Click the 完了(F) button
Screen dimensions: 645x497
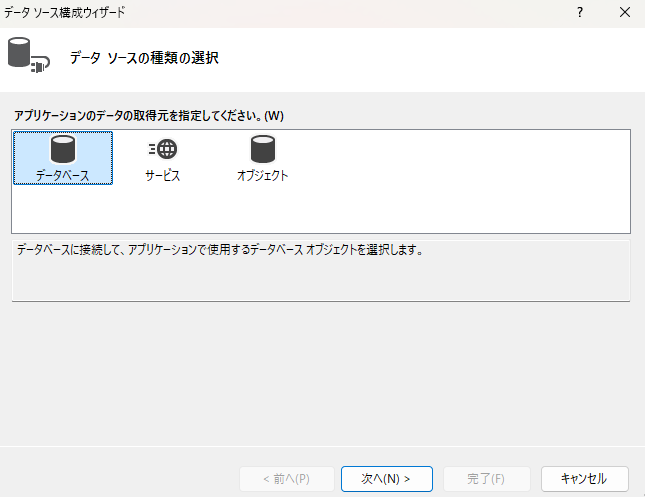[487, 478]
